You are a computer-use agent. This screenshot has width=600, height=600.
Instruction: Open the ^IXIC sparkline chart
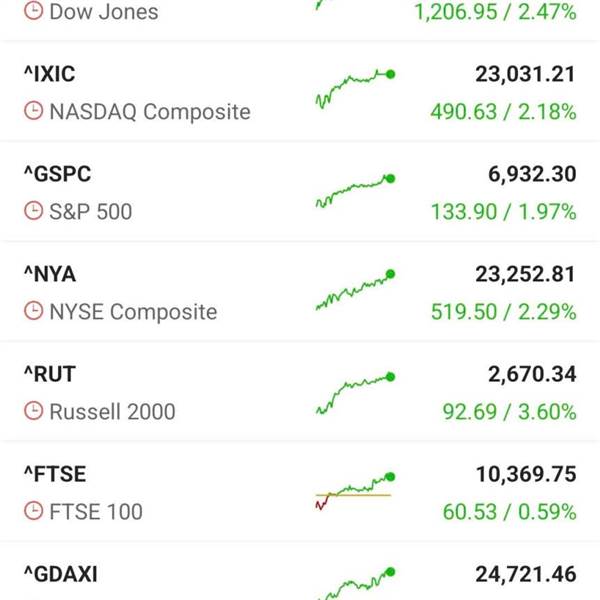tap(355, 88)
